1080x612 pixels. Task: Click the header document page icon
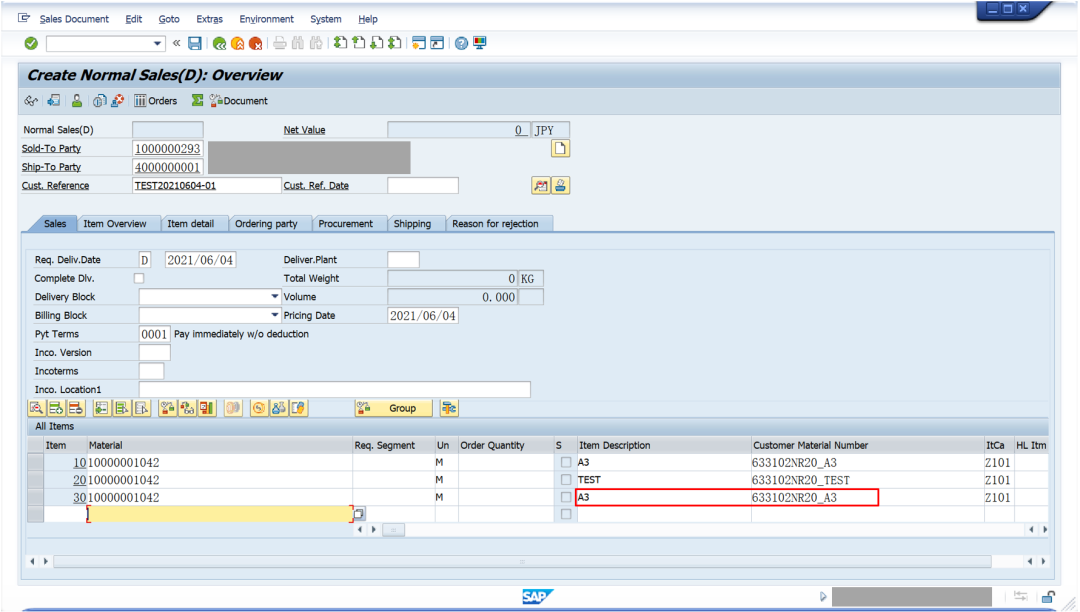click(560, 149)
